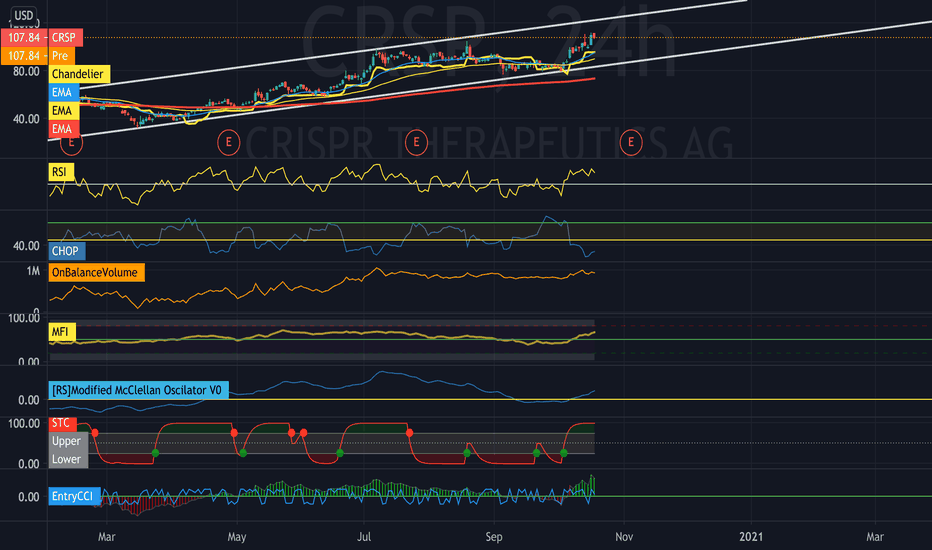The width and height of the screenshot is (932, 550).
Task: Select the MFI indicator label
Action: [62, 332]
